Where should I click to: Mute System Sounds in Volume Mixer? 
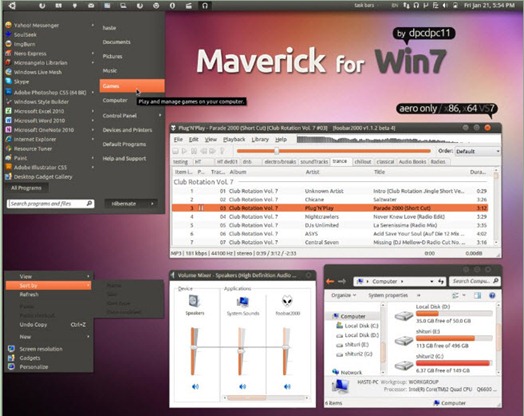pos(243,387)
